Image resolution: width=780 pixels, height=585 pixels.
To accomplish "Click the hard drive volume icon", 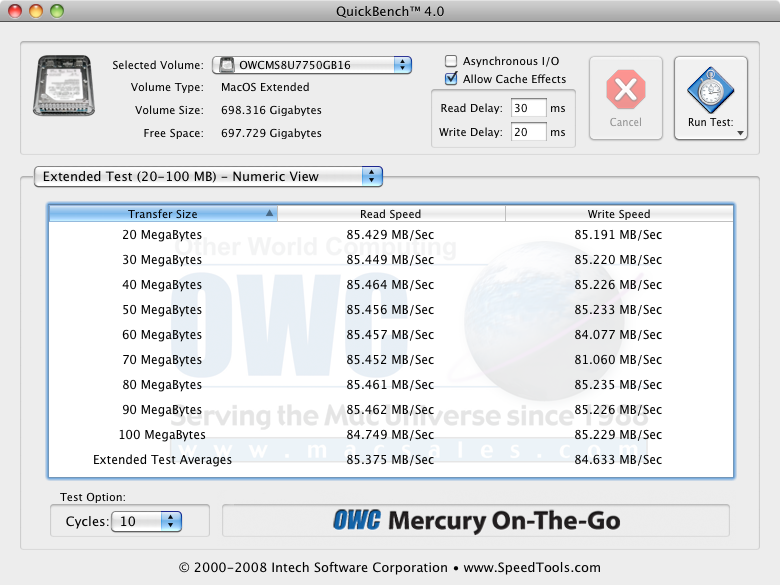I will click(x=64, y=86).
